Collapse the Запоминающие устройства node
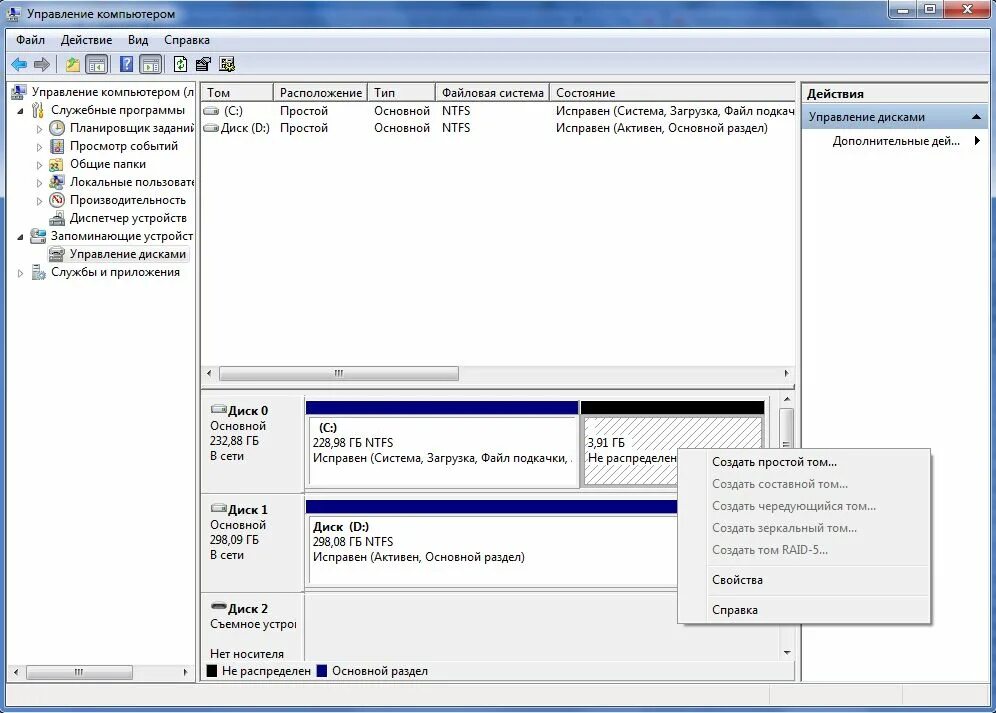Image resolution: width=996 pixels, height=713 pixels. coord(20,236)
